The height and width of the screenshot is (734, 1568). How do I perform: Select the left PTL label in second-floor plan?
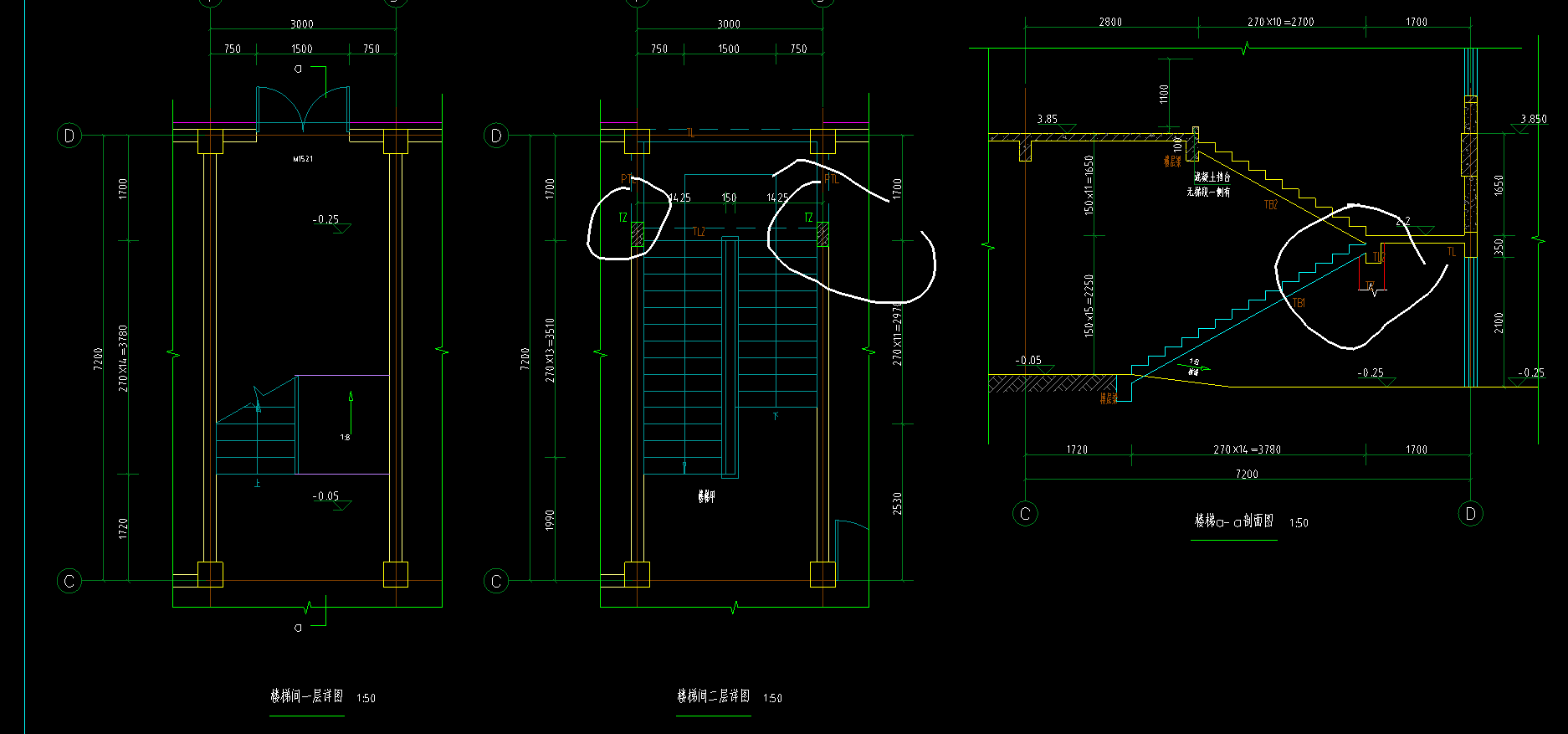coord(628,178)
